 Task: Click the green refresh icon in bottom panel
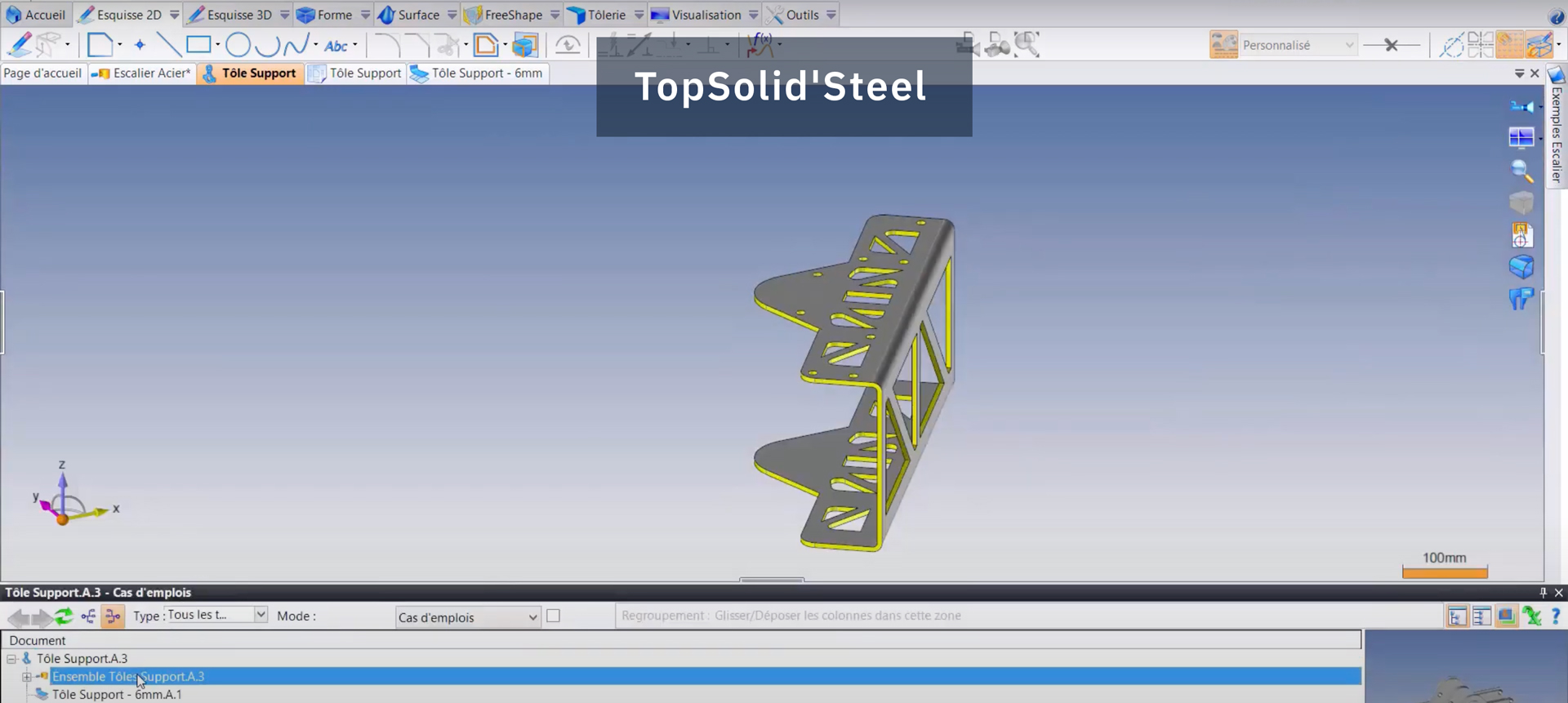pyautogui.click(x=64, y=616)
